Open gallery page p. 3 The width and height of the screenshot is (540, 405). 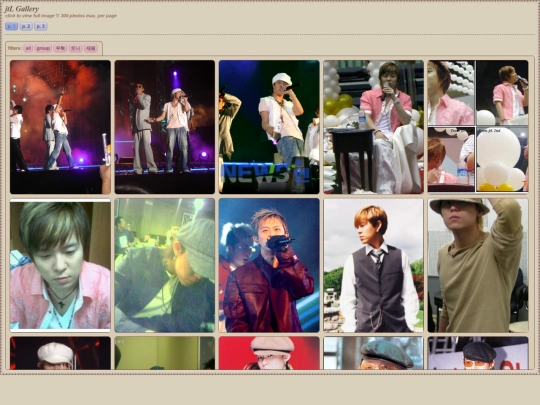point(41,27)
